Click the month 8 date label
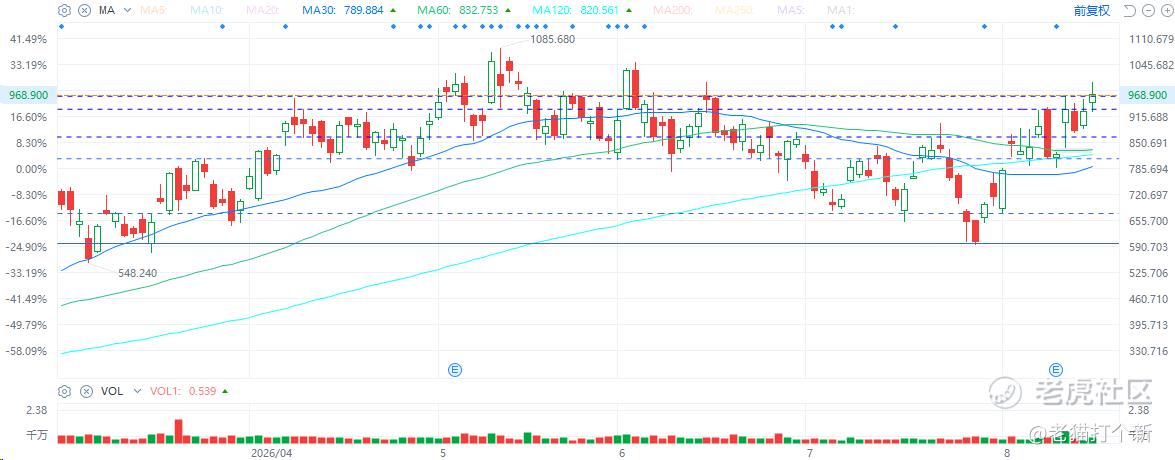 tap(1008, 453)
